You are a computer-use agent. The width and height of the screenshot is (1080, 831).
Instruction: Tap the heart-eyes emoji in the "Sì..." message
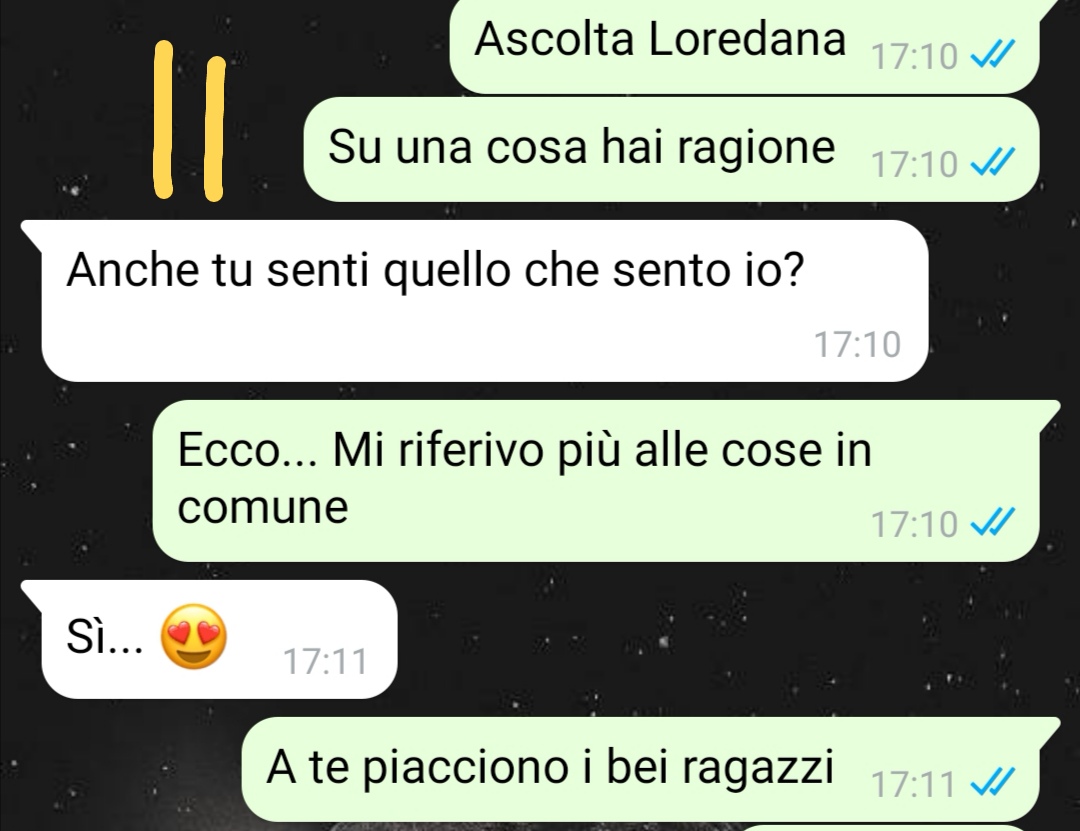(194, 636)
